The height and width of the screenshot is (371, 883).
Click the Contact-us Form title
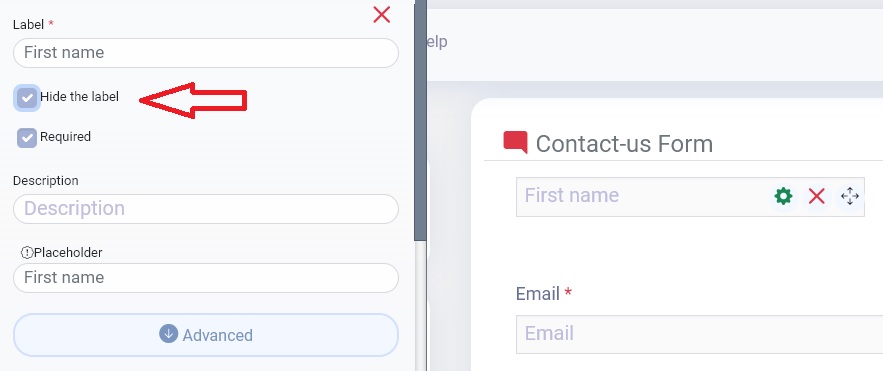point(624,144)
